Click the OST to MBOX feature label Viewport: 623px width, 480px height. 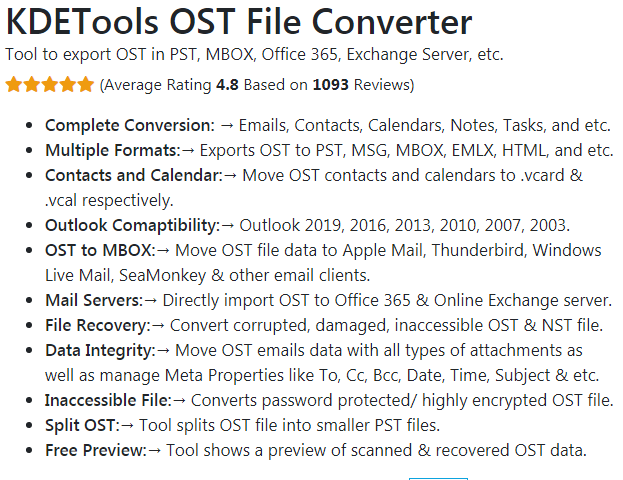click(x=100, y=251)
